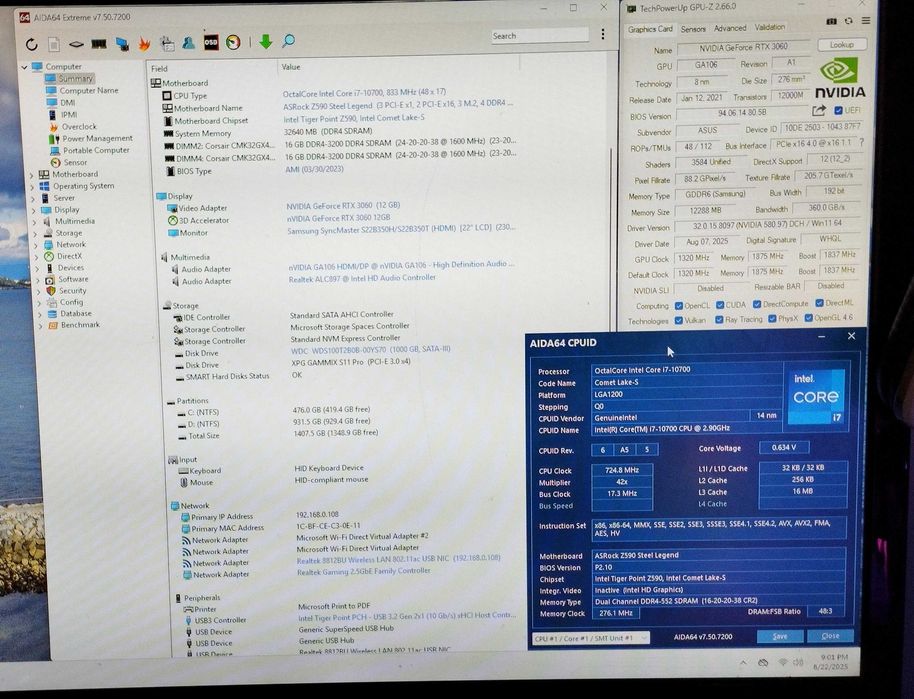This screenshot has width=914, height=699.
Task: Toggle the CUDA checkbox in GPU-Z
Action: tap(720, 305)
